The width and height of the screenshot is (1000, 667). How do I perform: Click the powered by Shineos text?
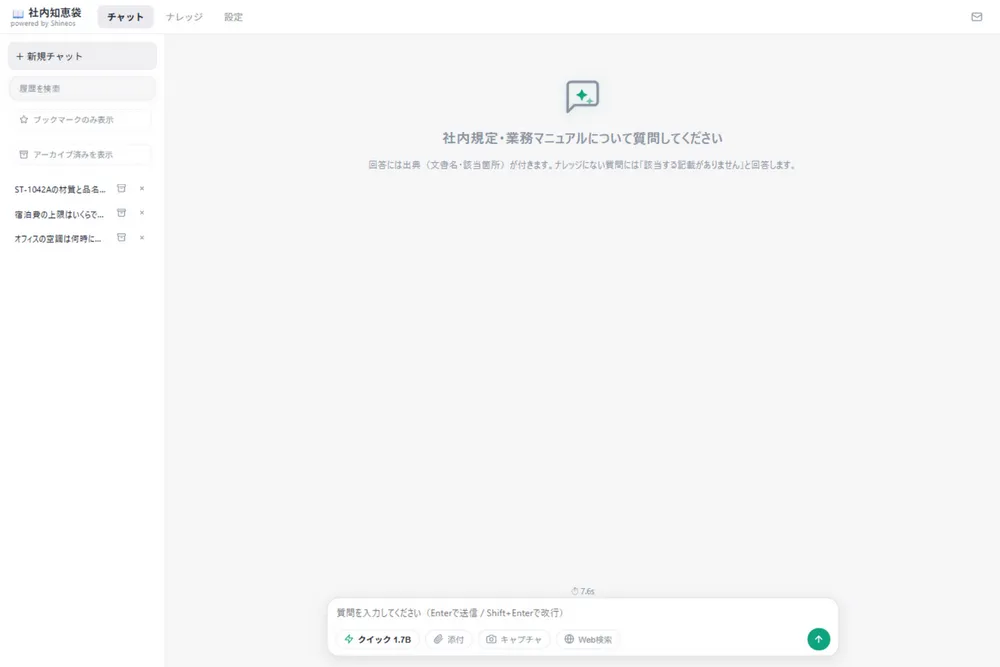click(43, 24)
